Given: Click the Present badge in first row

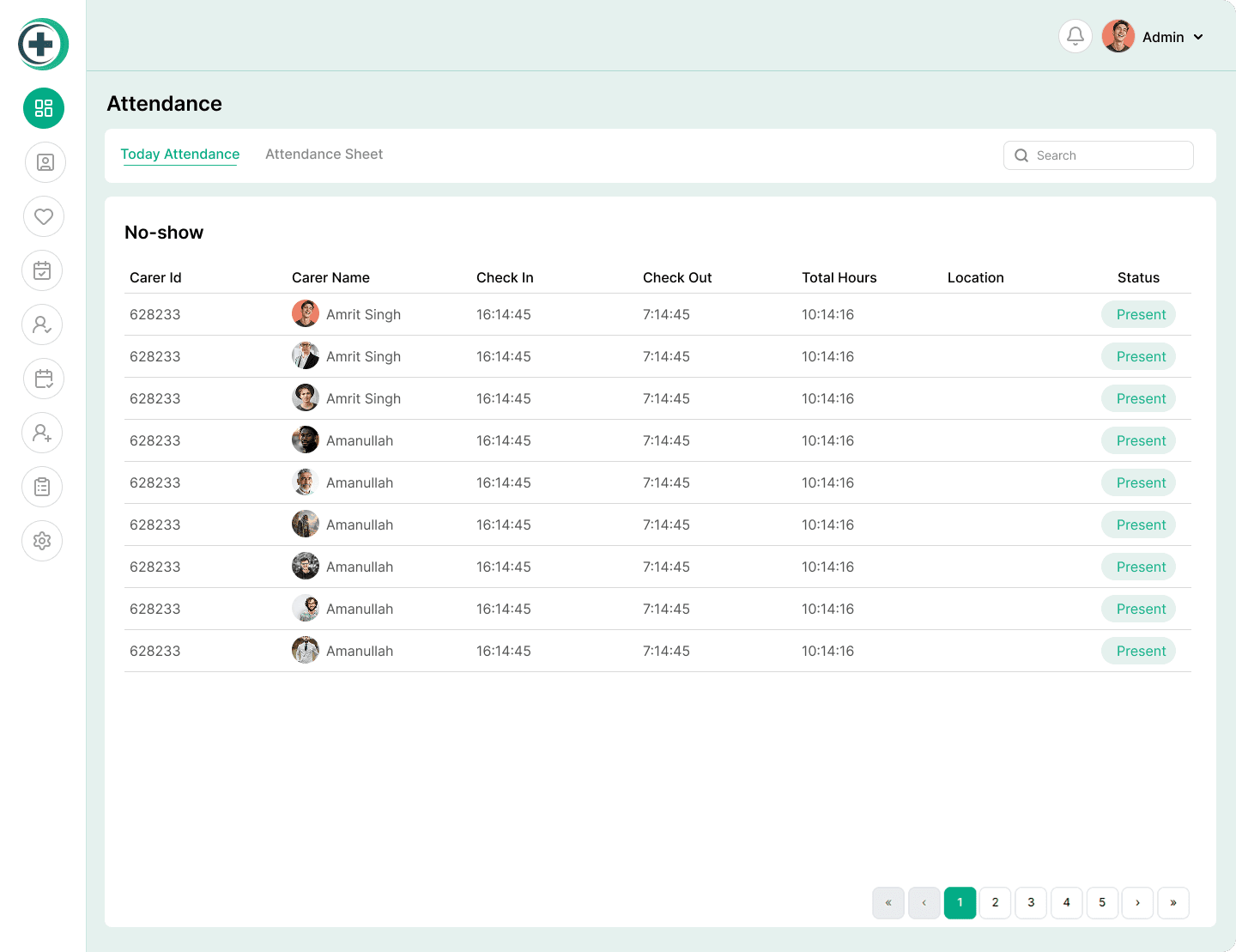Looking at the screenshot, I should (1138, 314).
